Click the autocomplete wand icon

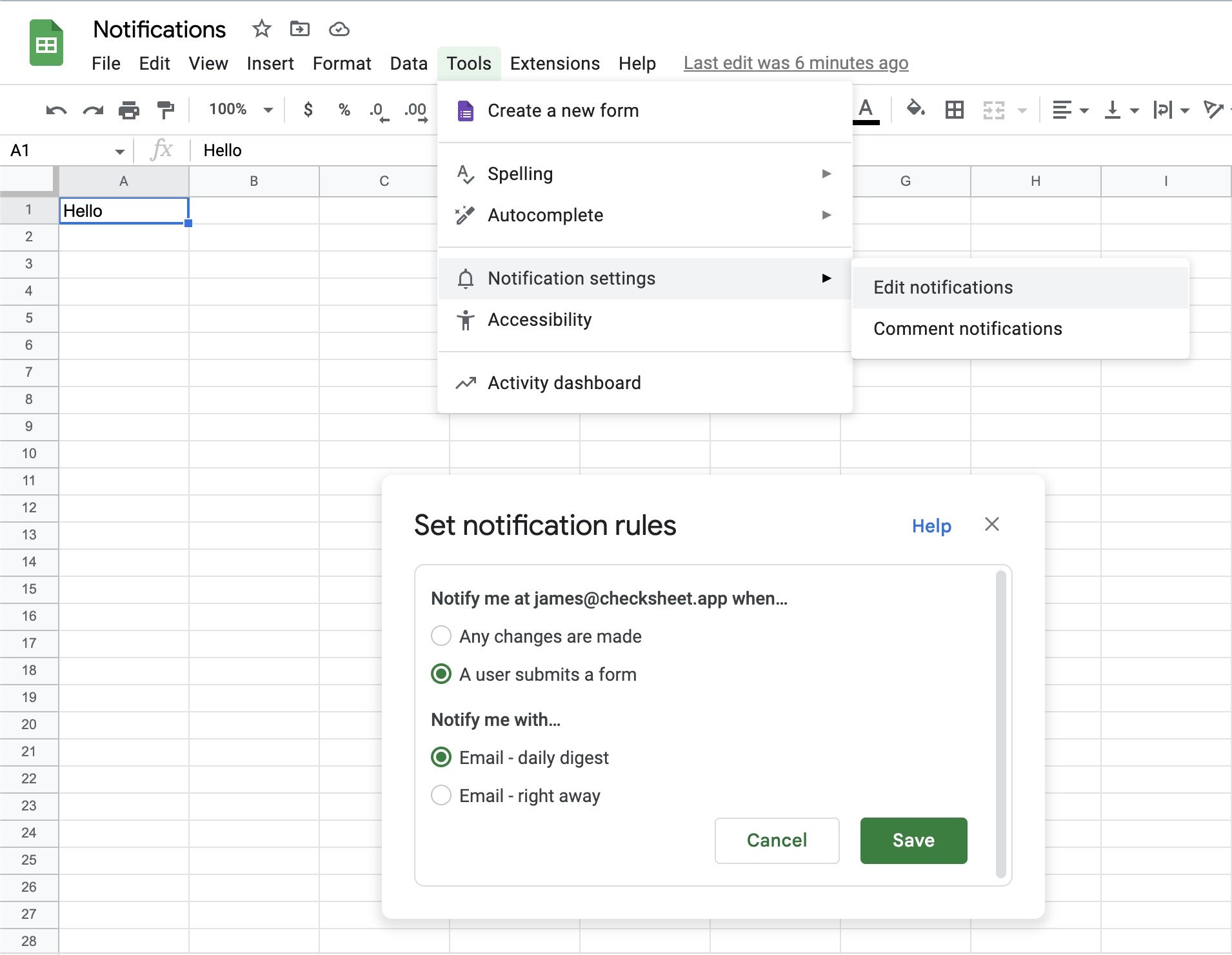(x=465, y=216)
